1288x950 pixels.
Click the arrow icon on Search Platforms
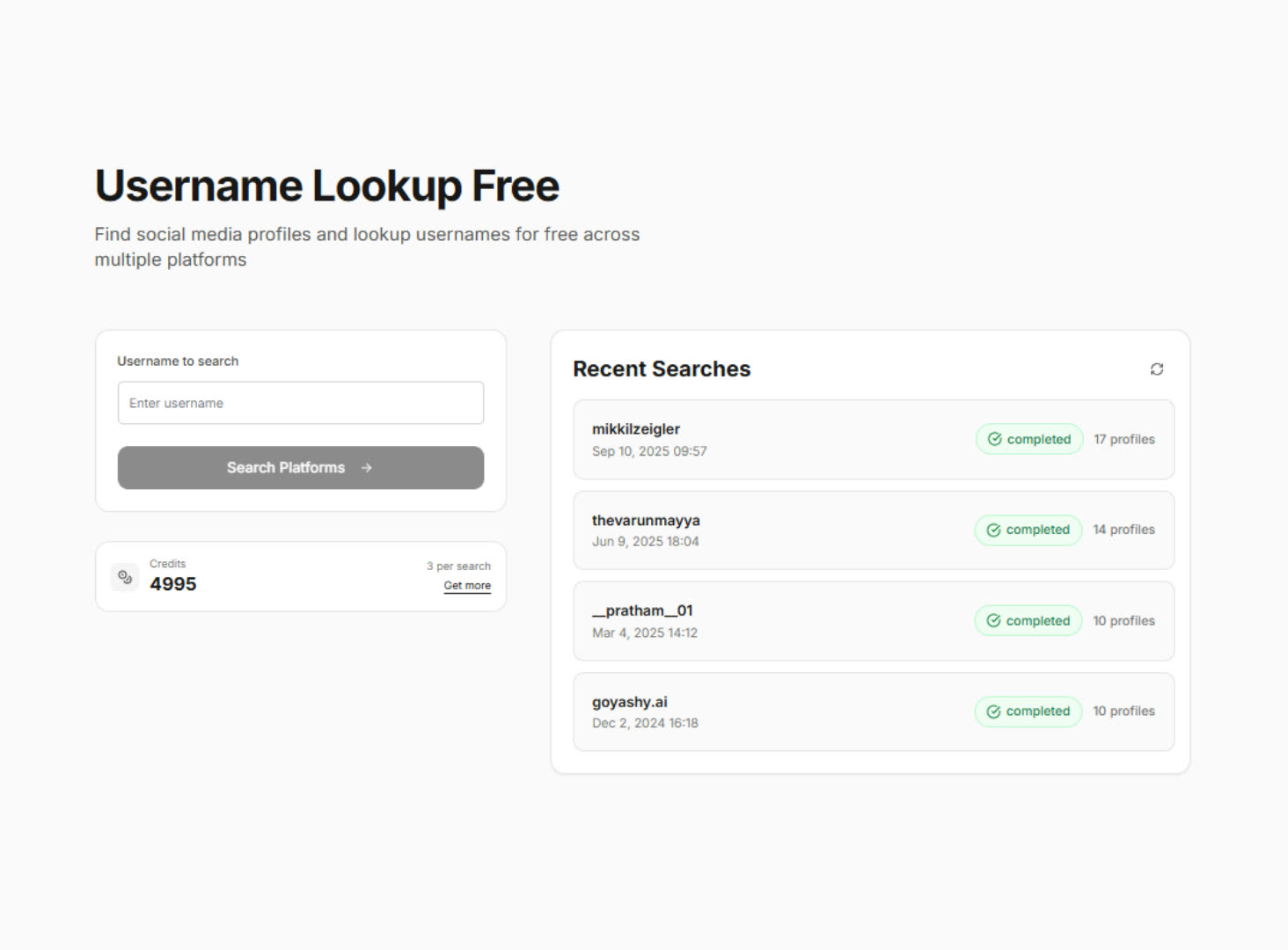367,468
